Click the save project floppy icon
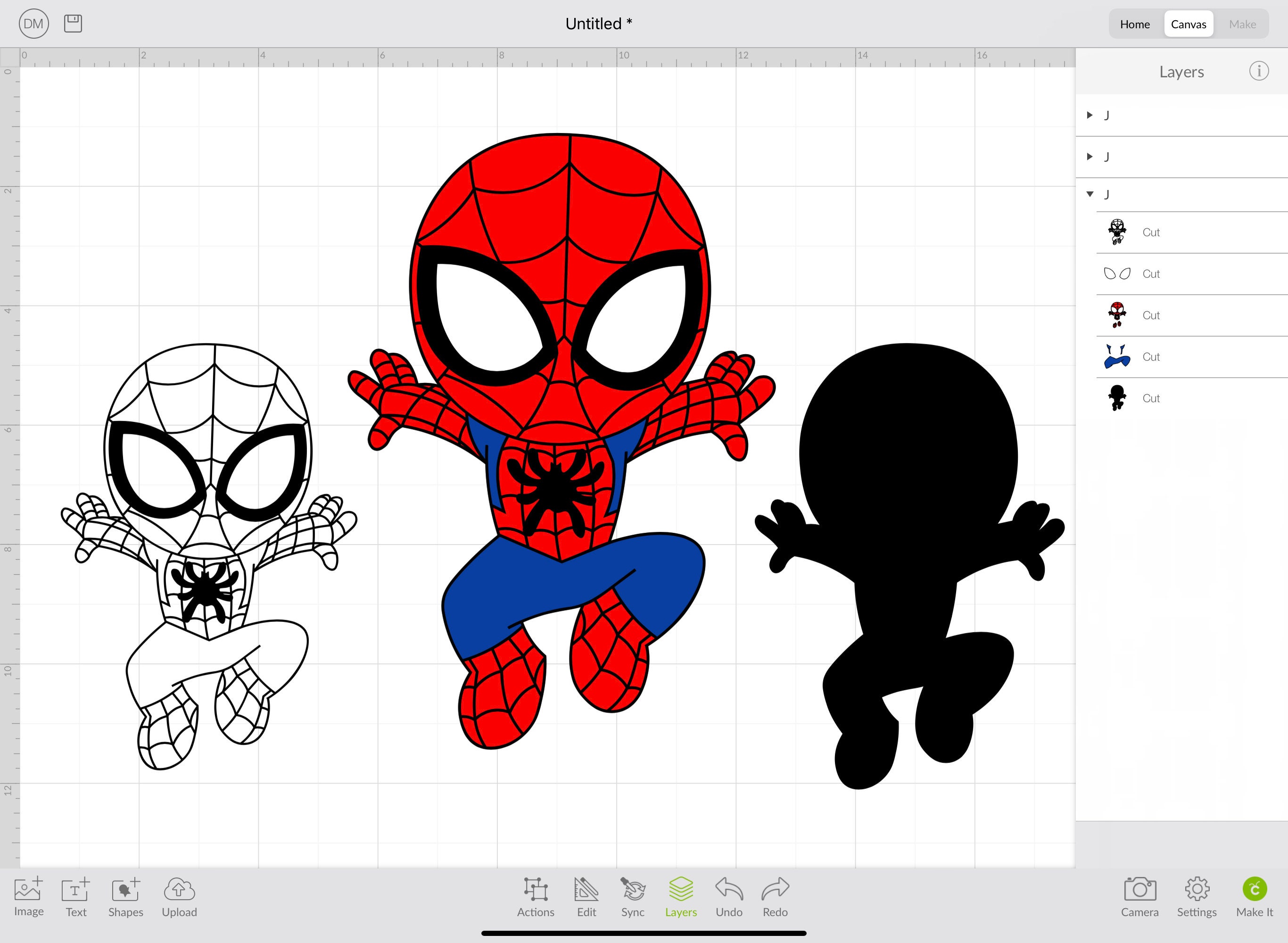Viewport: 1288px width, 943px height. pos(73,24)
